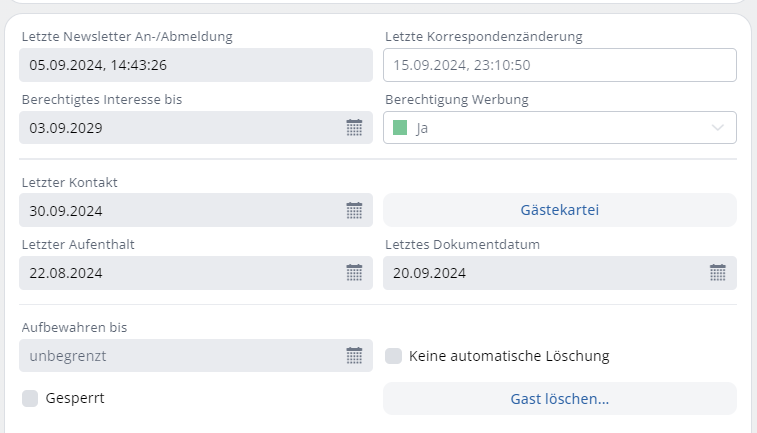Click the Letzter Aufenthalt date value

click(x=66, y=273)
